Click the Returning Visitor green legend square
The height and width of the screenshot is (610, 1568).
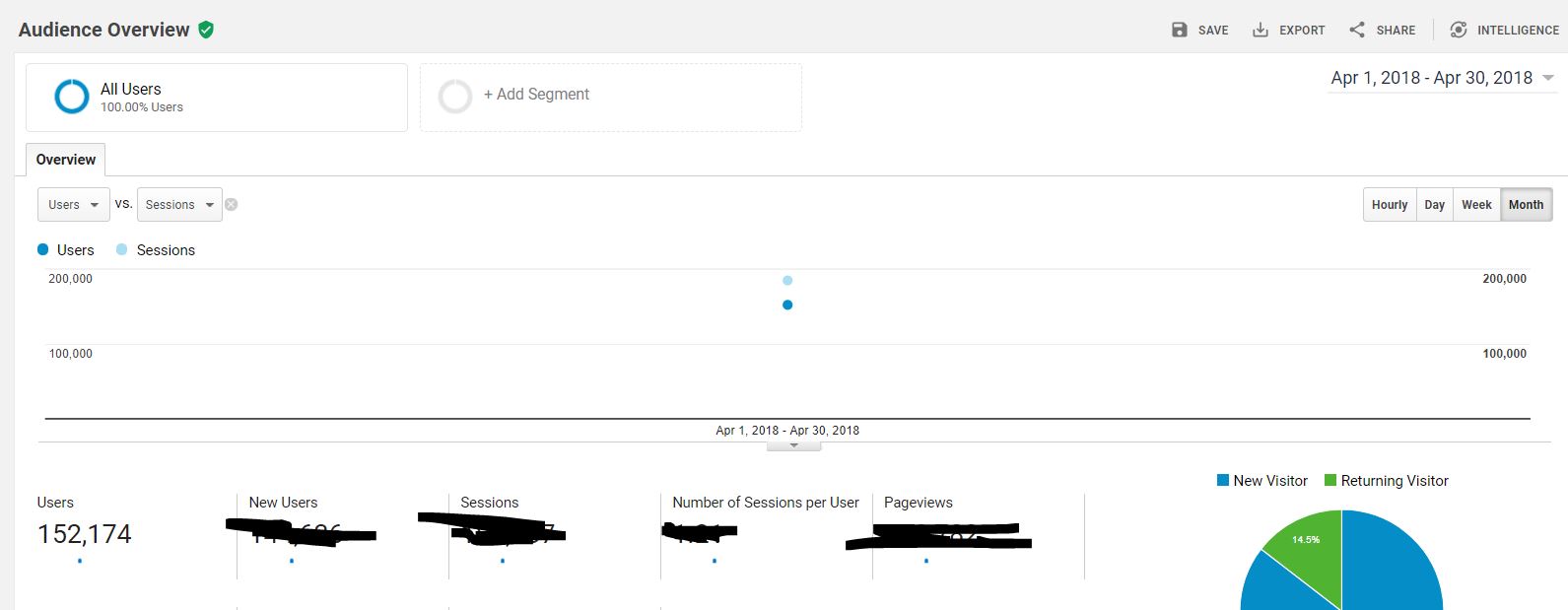pyautogui.click(x=1330, y=480)
